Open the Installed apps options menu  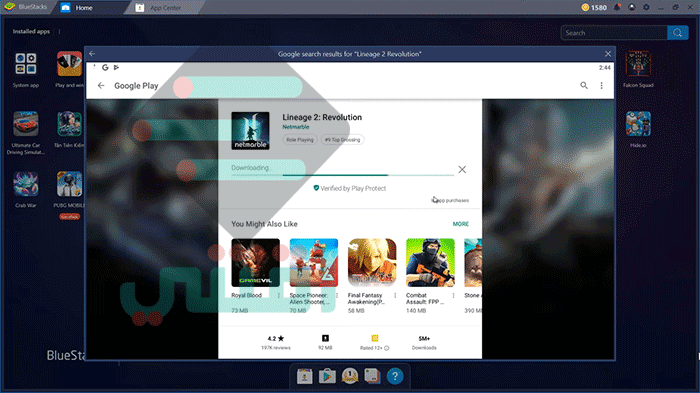[x=59, y=32]
